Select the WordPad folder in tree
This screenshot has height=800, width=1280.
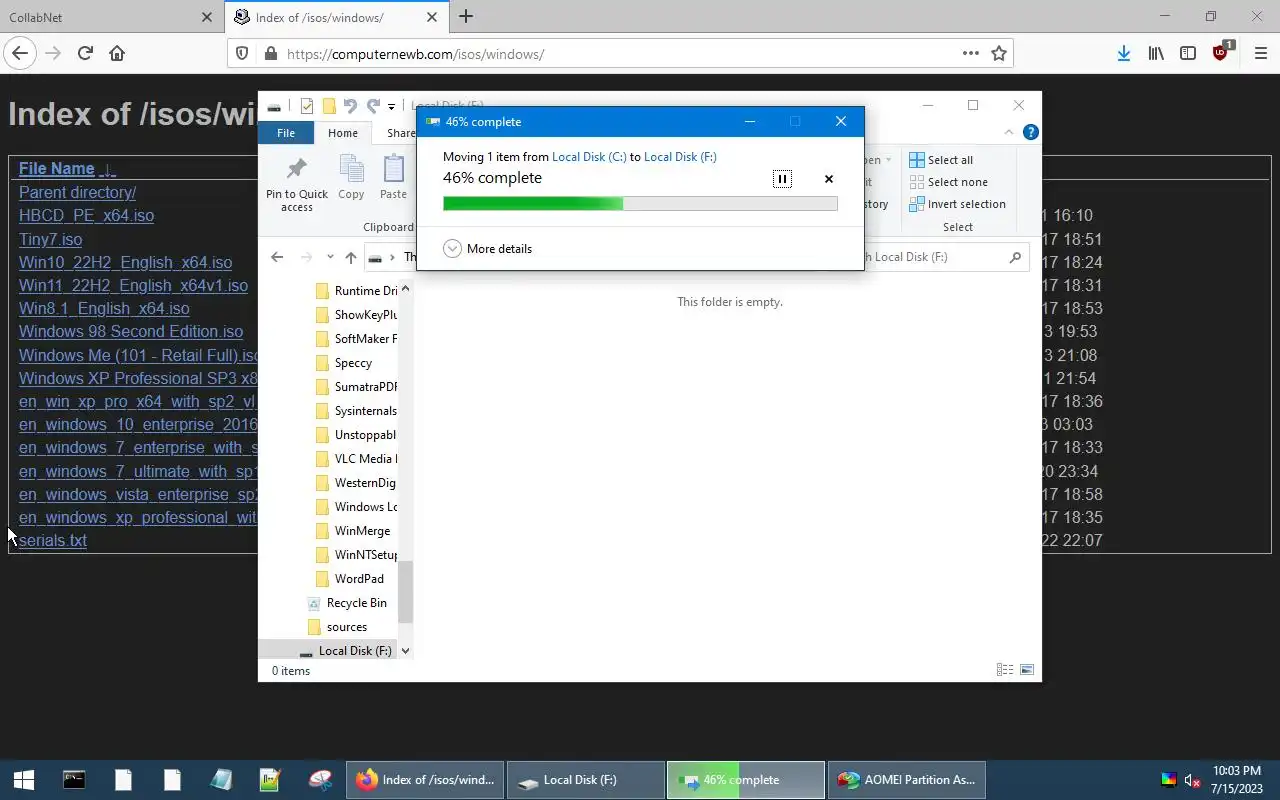(x=359, y=579)
